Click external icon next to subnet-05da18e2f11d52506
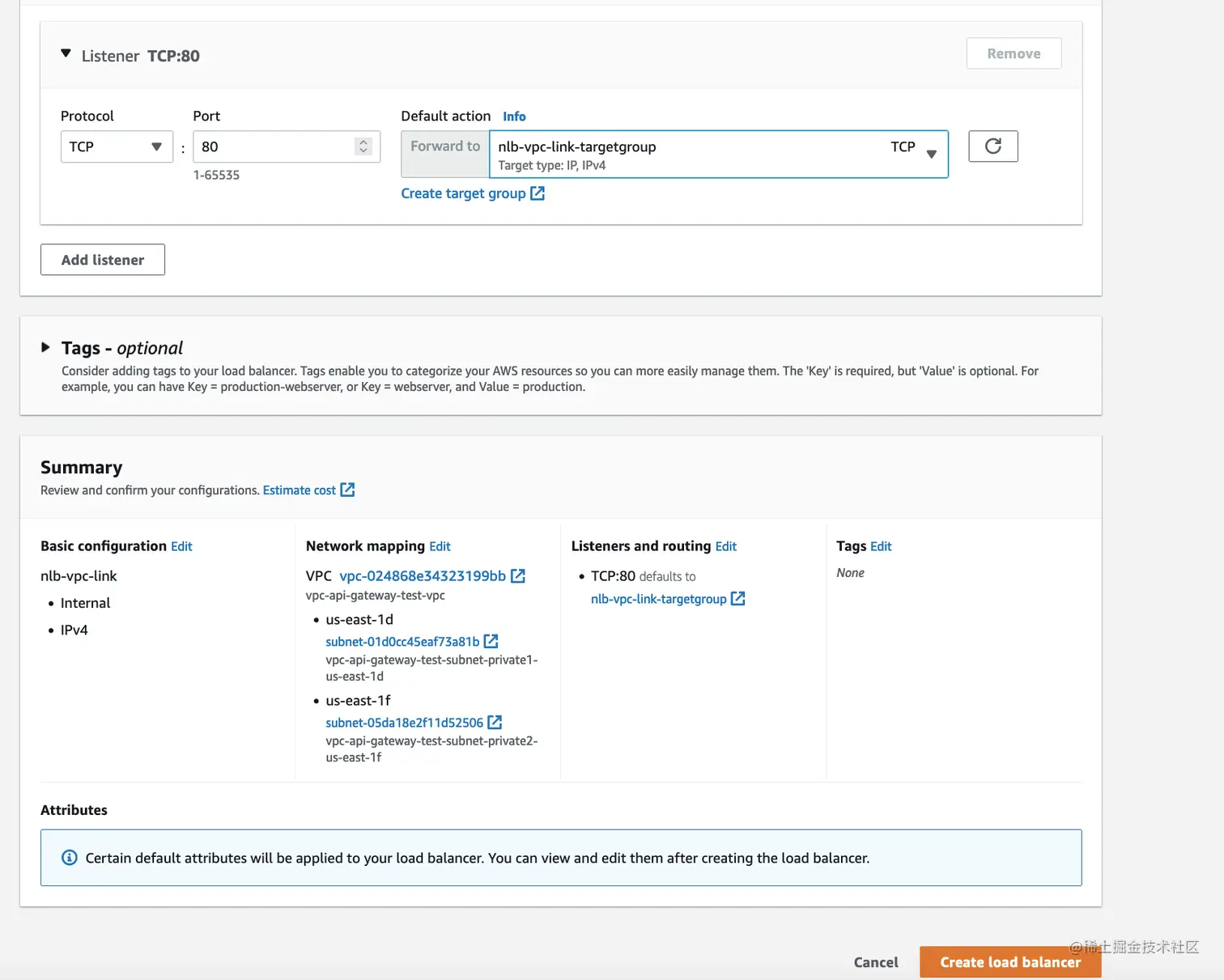Screen dimensions: 1224x980 tap(495, 722)
